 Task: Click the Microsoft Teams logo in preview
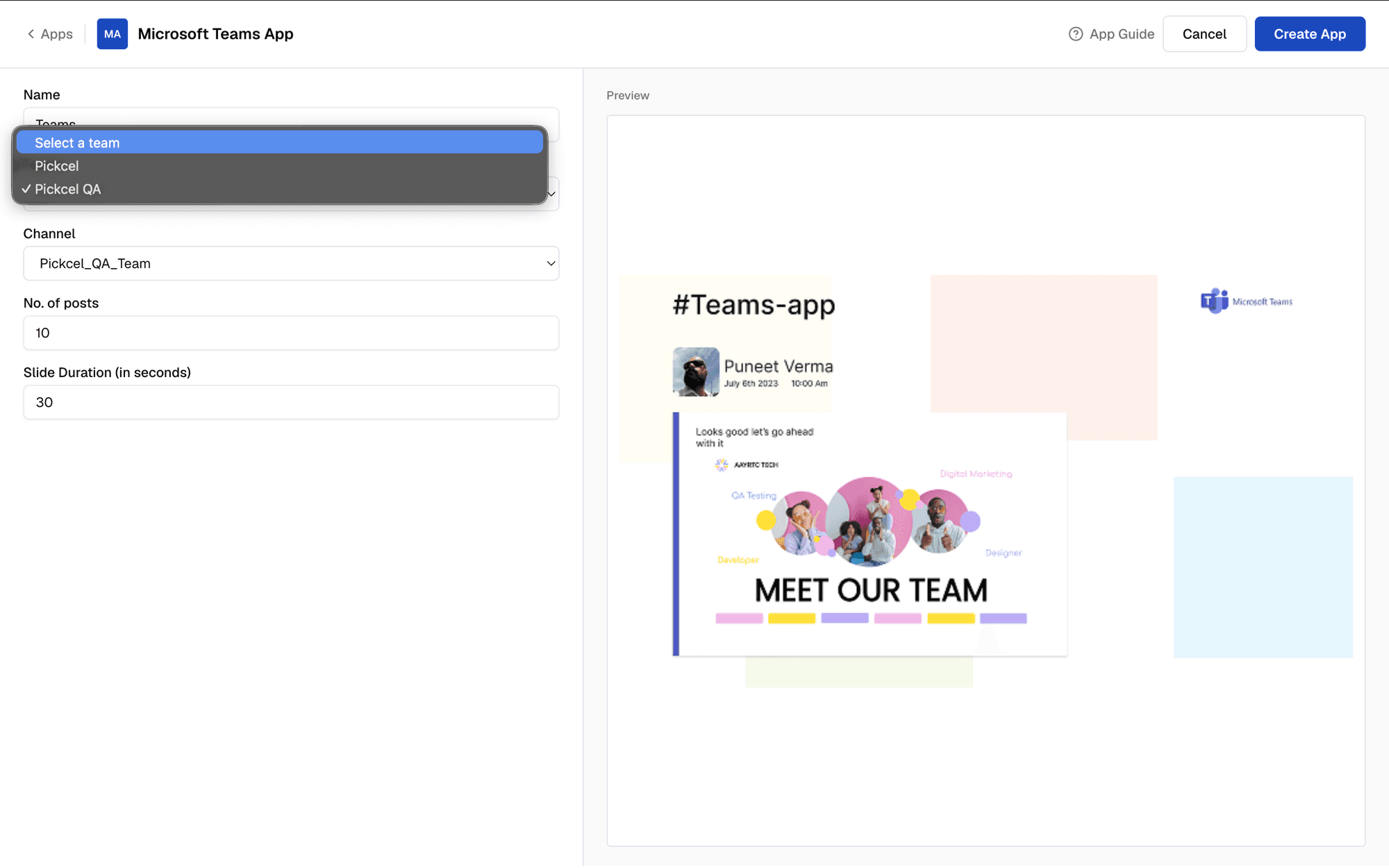pyautogui.click(x=1247, y=301)
